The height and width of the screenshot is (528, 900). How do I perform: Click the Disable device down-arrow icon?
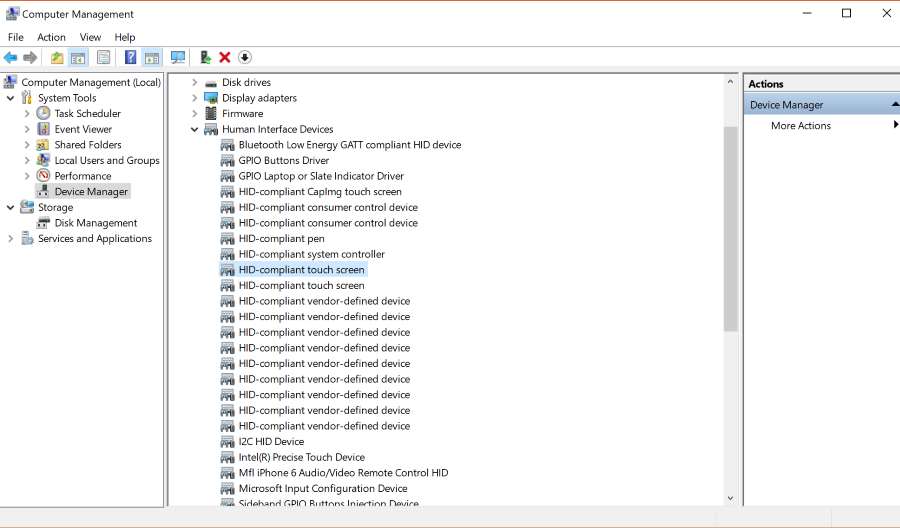tap(245, 57)
